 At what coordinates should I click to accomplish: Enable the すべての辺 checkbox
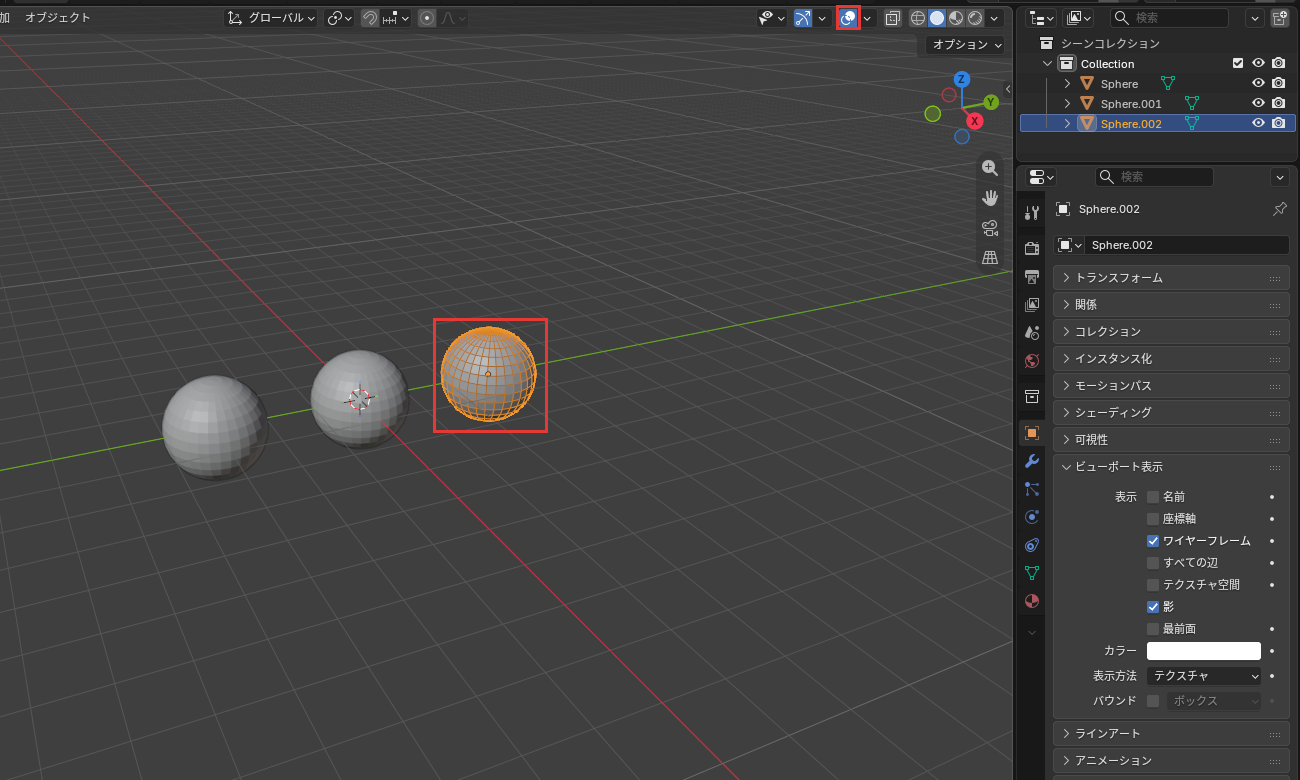coord(1153,563)
